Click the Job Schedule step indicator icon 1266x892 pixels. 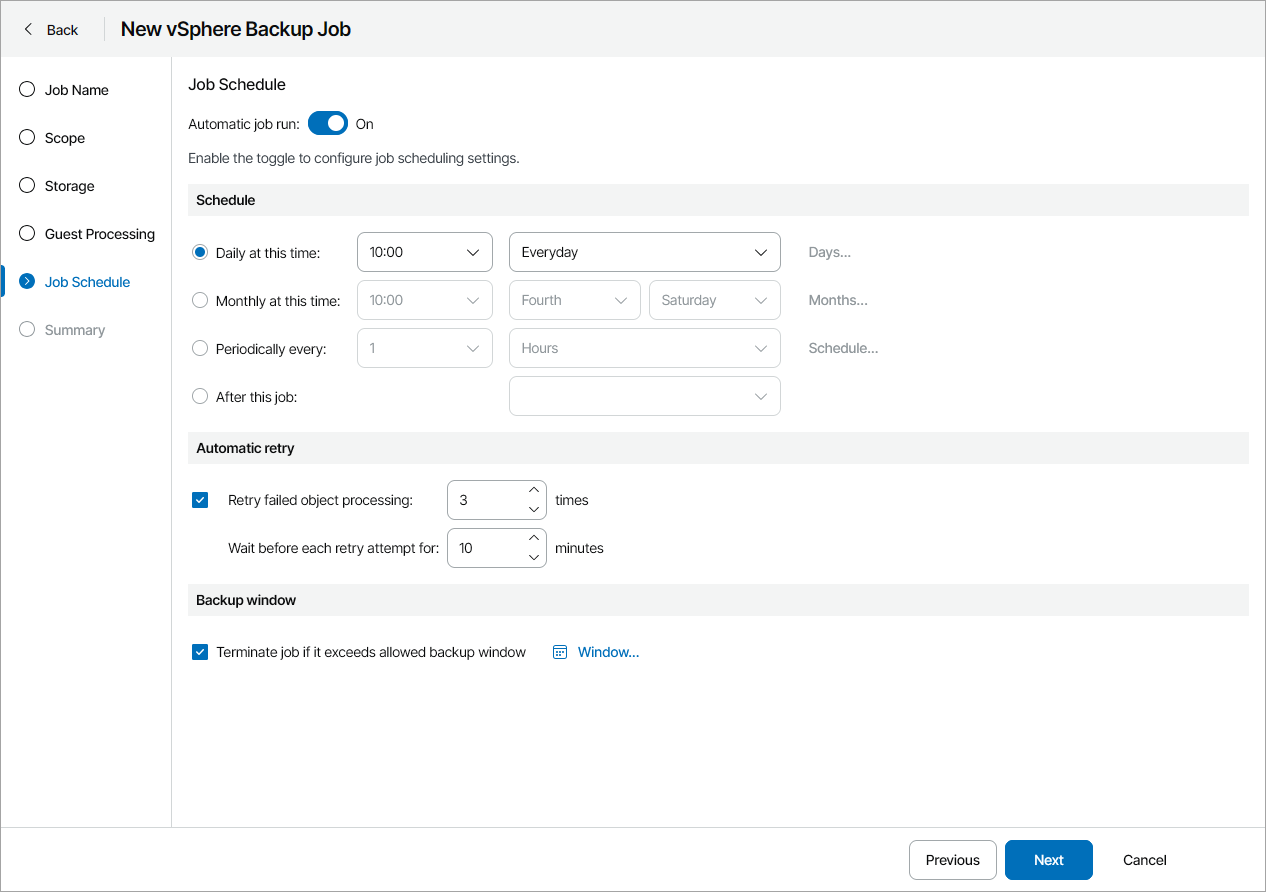27,282
